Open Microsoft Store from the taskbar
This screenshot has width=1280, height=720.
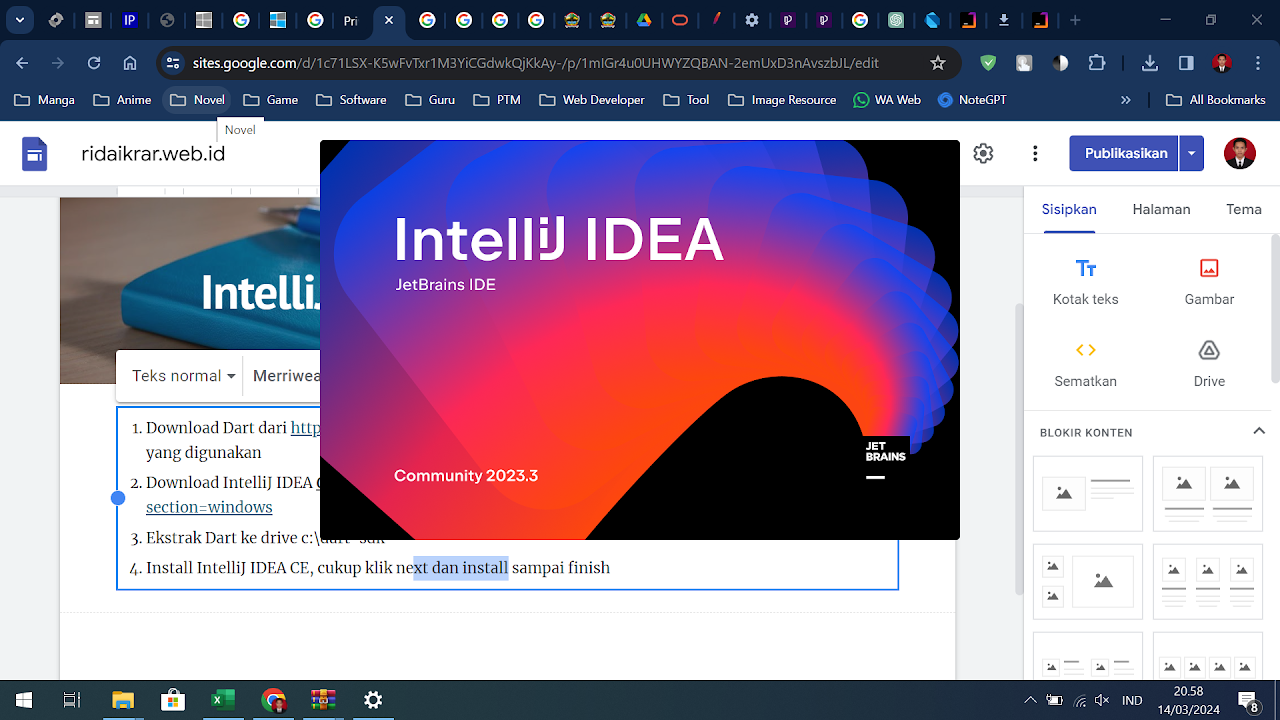(172, 700)
